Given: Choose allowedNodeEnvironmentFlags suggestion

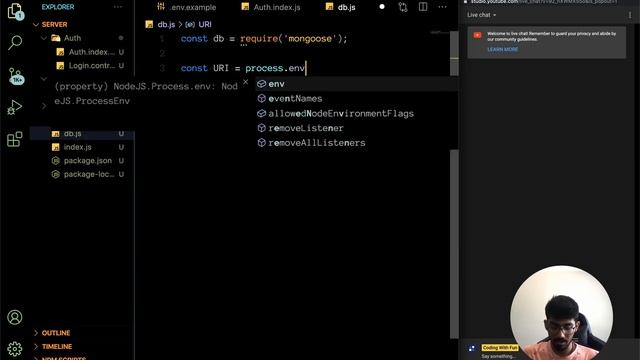Looking at the screenshot, I should coord(356,113).
